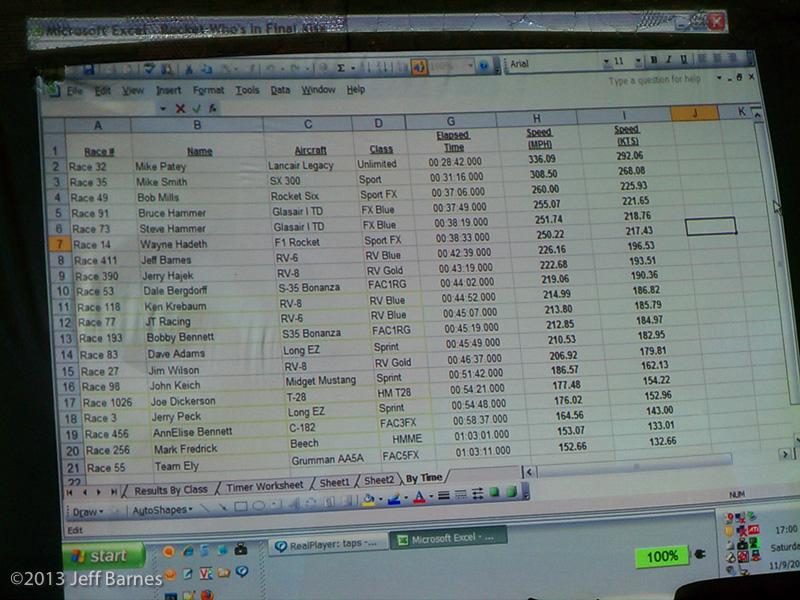Click the AutoSum sigma icon
The height and width of the screenshot is (600, 800).
click(x=341, y=68)
